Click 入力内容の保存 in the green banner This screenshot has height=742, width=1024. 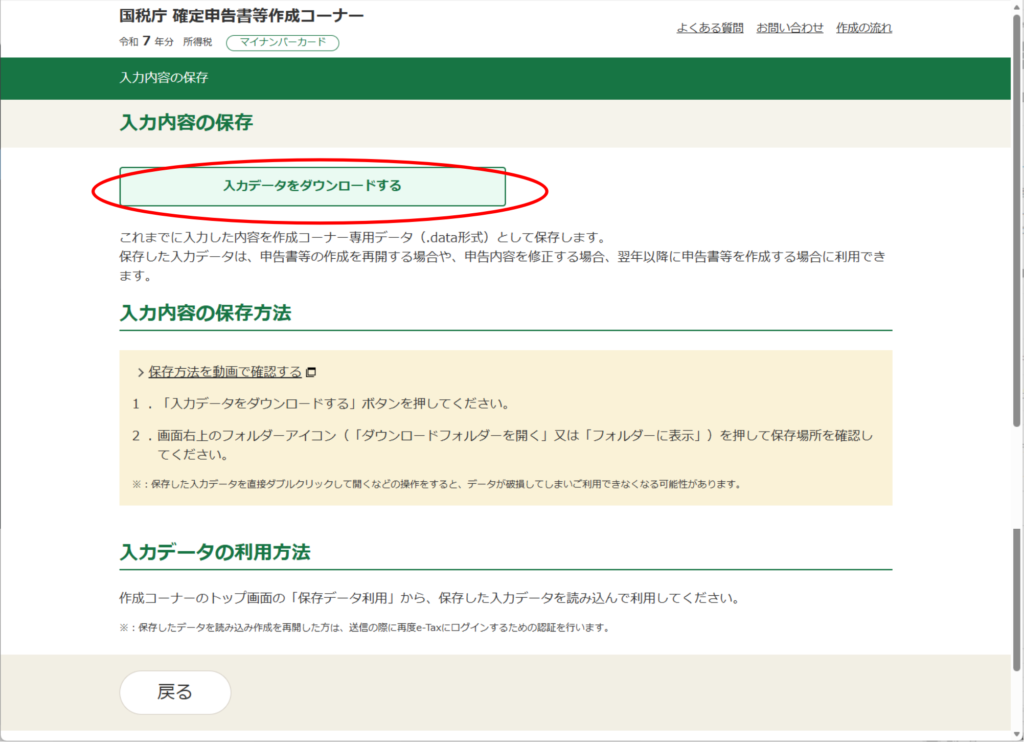(163, 78)
